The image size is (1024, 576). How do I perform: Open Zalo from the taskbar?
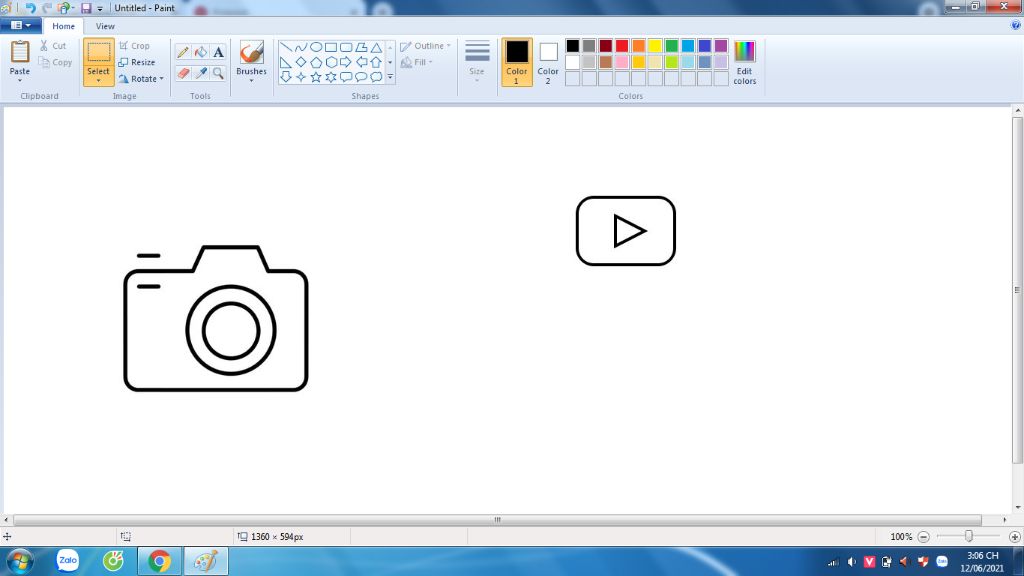click(x=68, y=561)
